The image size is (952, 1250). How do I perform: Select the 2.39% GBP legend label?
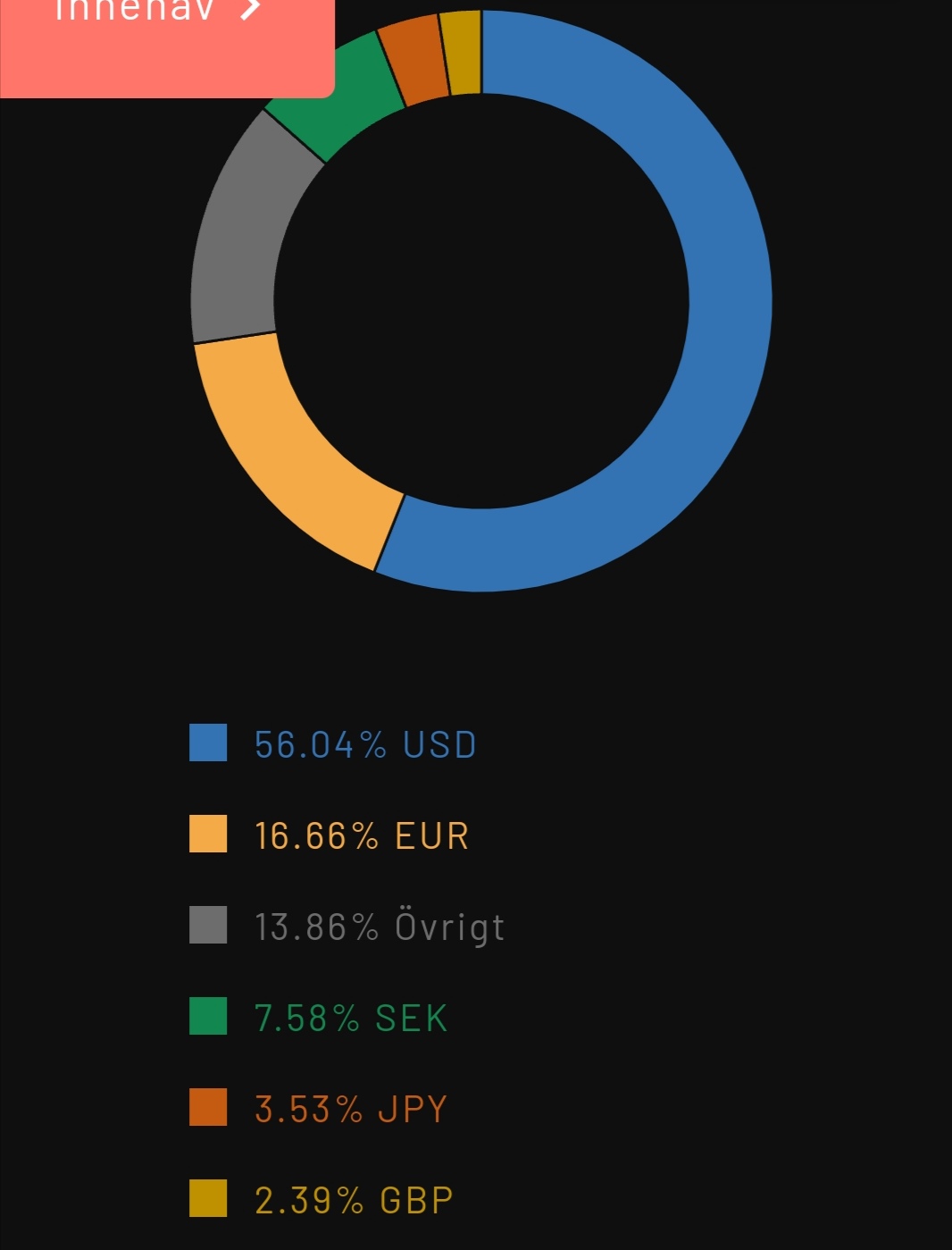354,1200
